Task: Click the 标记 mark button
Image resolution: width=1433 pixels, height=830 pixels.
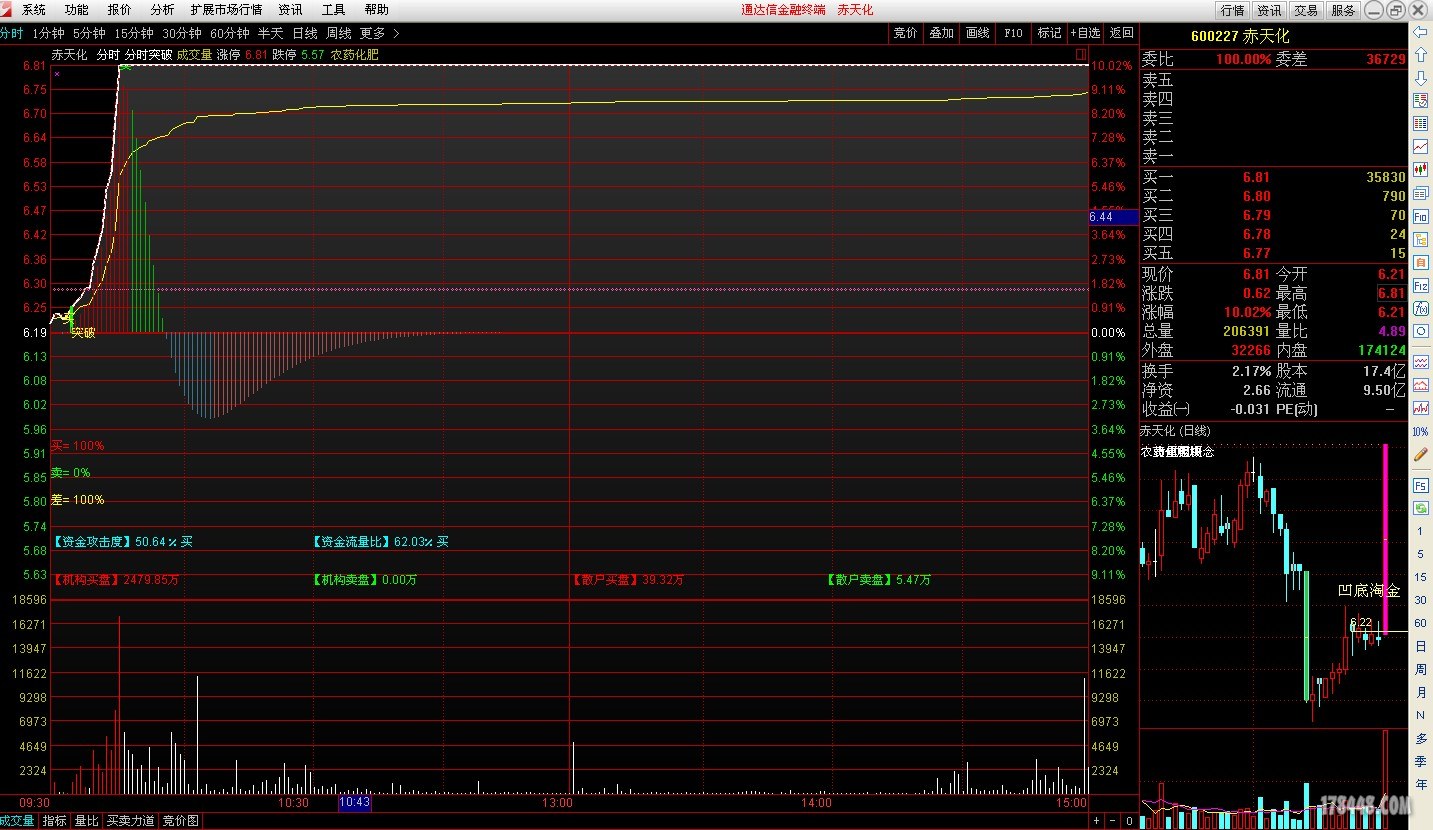Action: tap(1049, 33)
